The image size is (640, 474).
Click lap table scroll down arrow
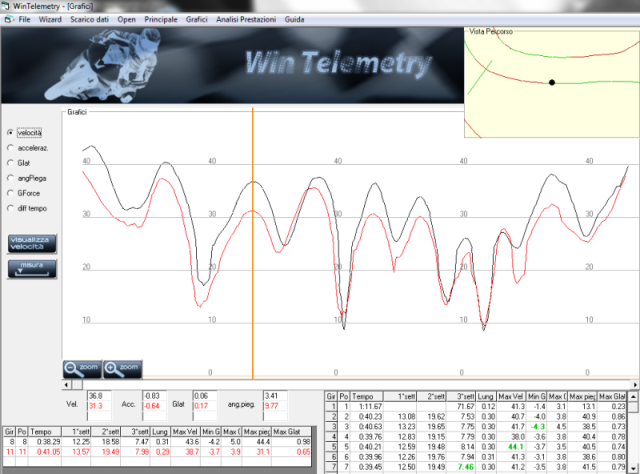click(x=633, y=469)
